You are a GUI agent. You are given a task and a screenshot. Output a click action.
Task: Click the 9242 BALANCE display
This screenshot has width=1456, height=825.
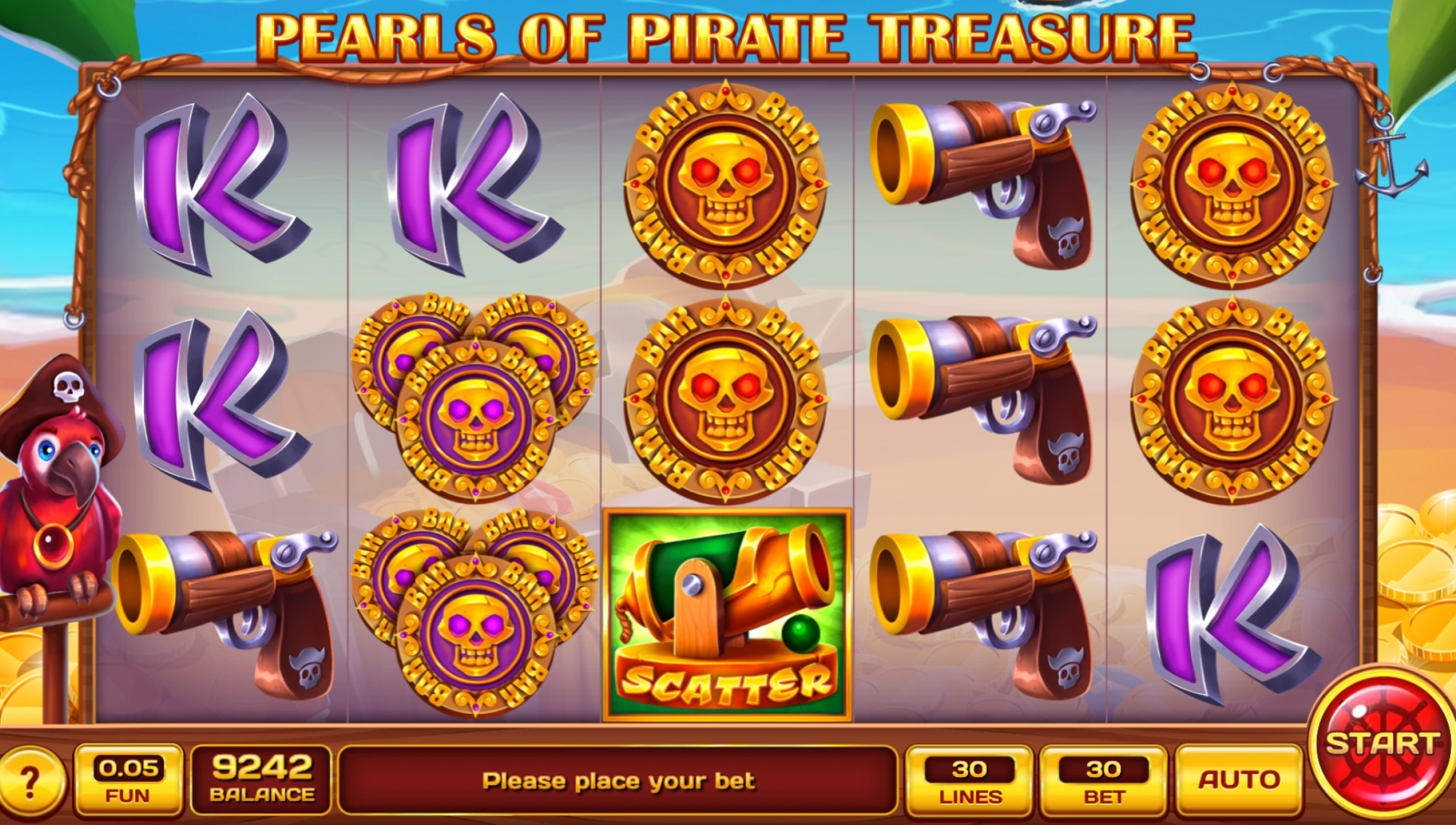tap(261, 780)
